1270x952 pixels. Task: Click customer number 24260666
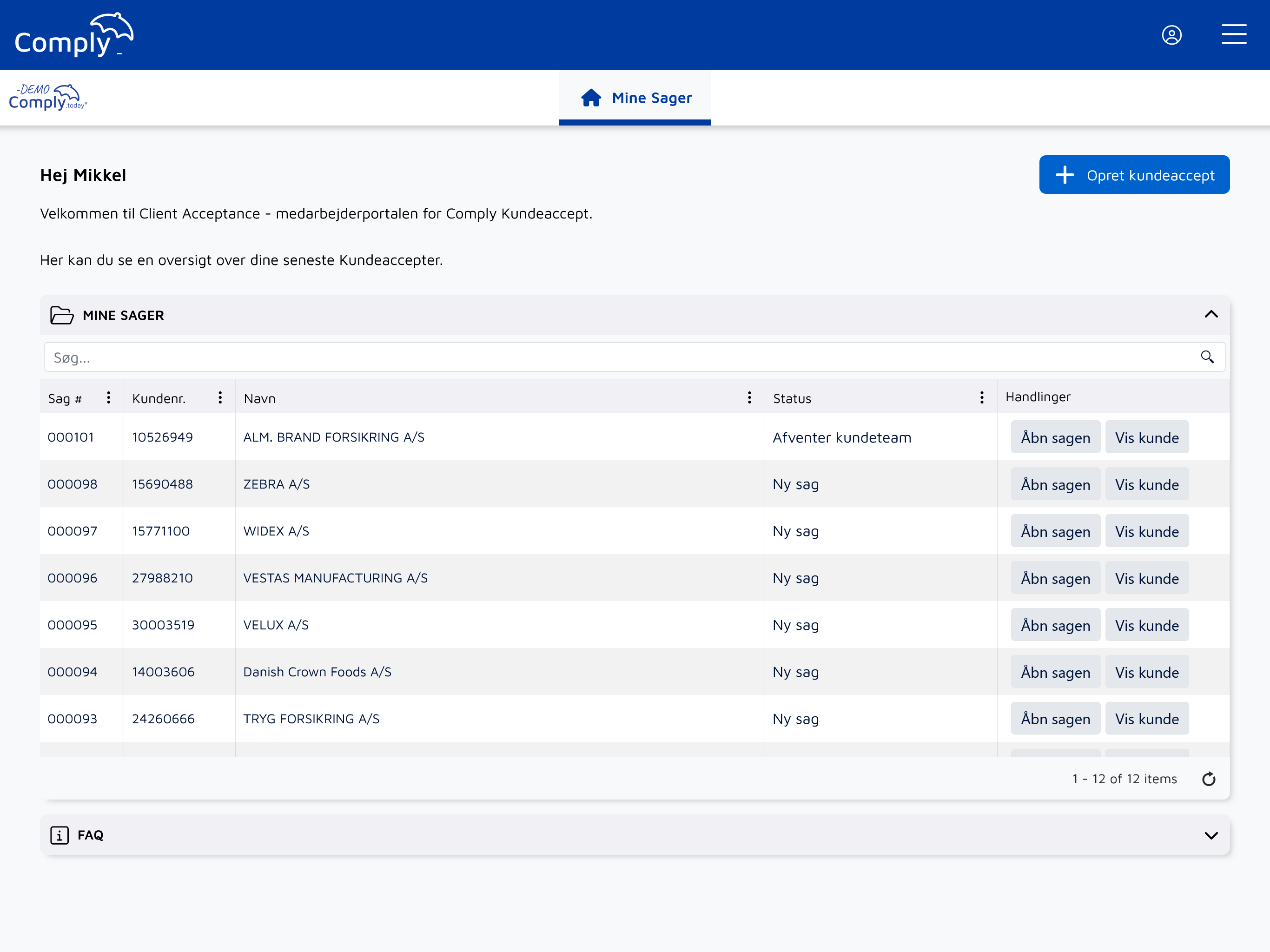coord(163,719)
